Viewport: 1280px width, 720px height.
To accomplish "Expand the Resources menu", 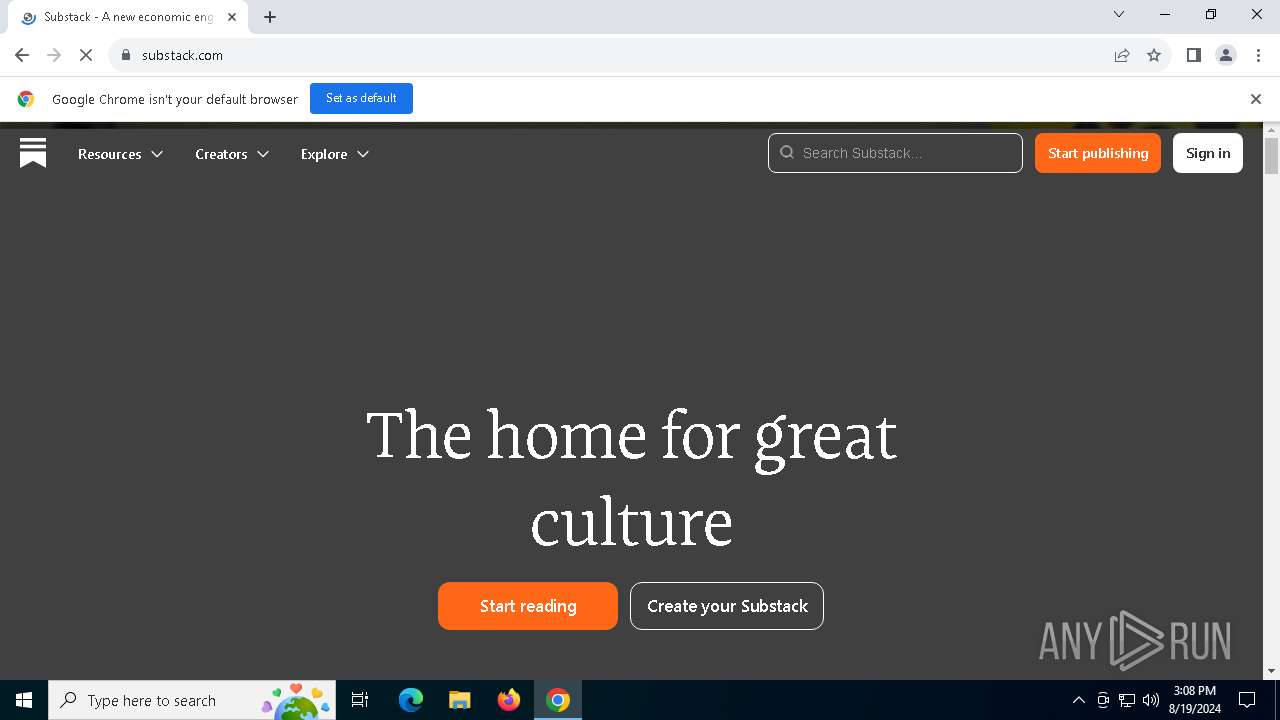I will point(121,154).
